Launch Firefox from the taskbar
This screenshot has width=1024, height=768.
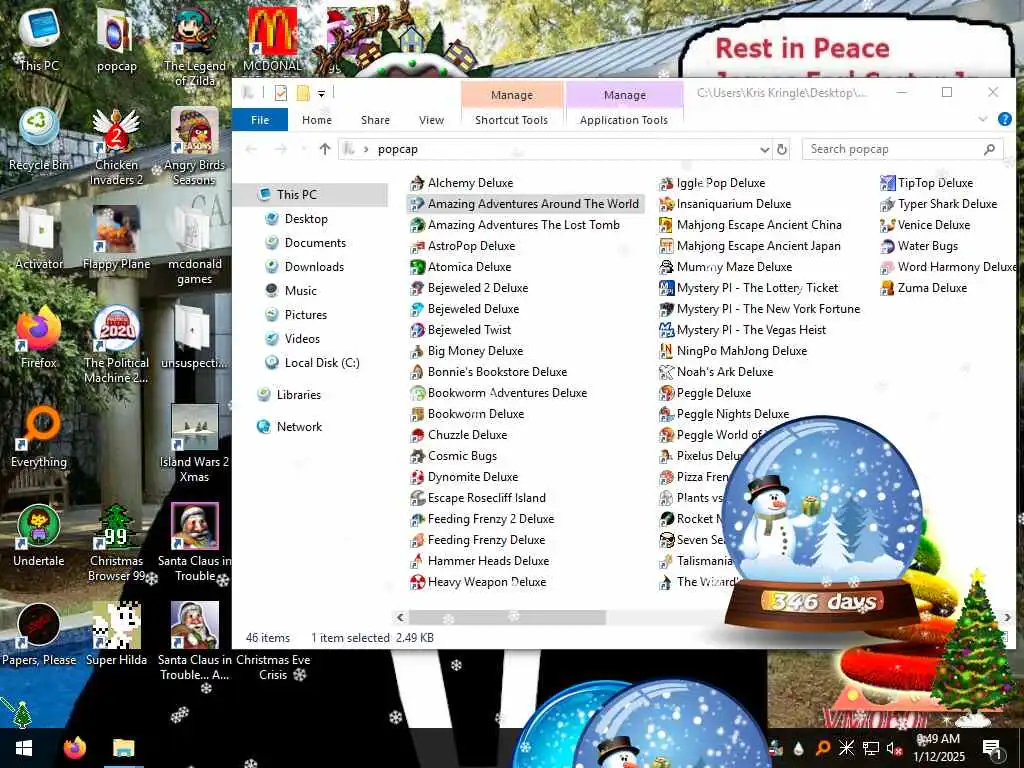74,748
